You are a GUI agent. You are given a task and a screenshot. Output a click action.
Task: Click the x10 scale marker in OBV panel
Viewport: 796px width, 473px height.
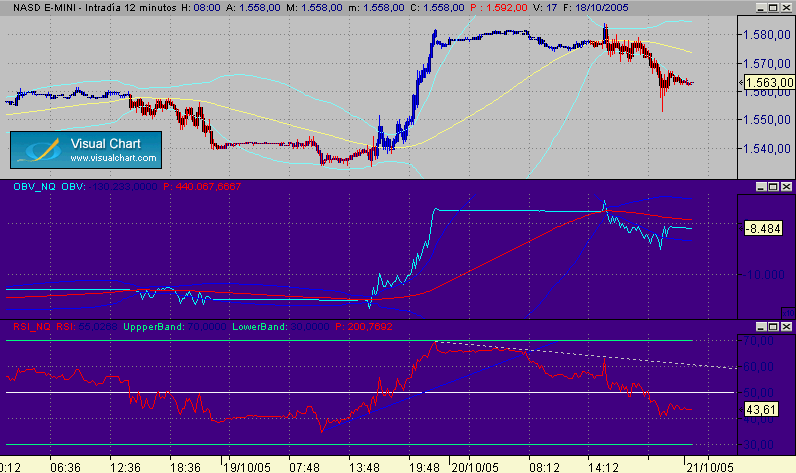pos(788,313)
